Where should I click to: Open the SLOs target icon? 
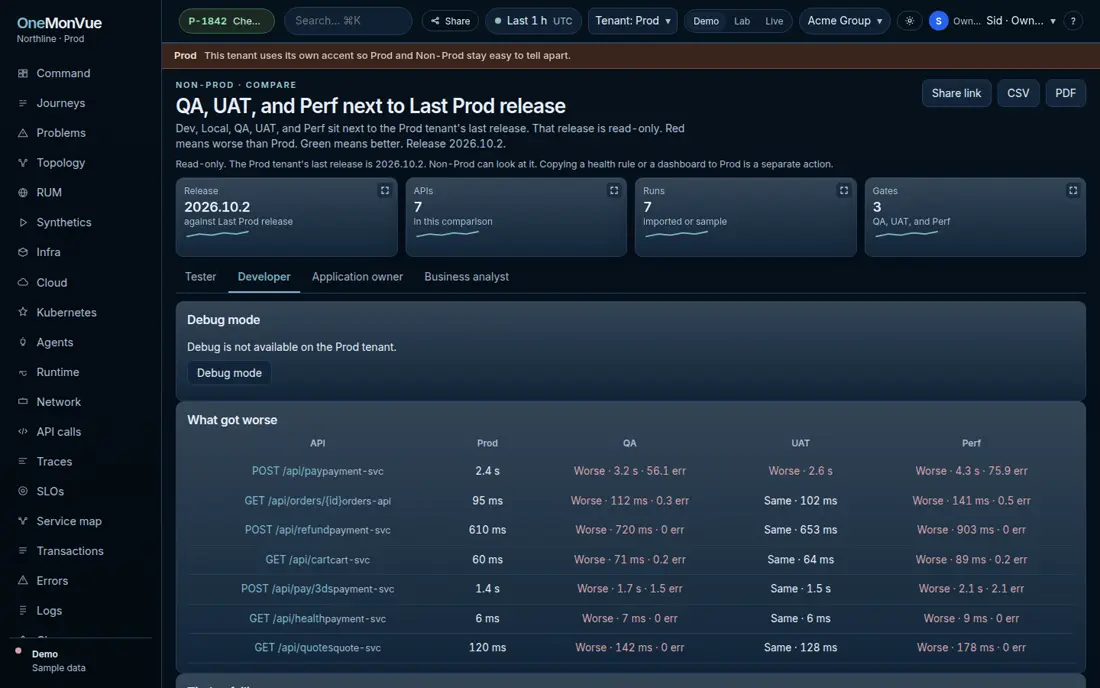click(22, 491)
